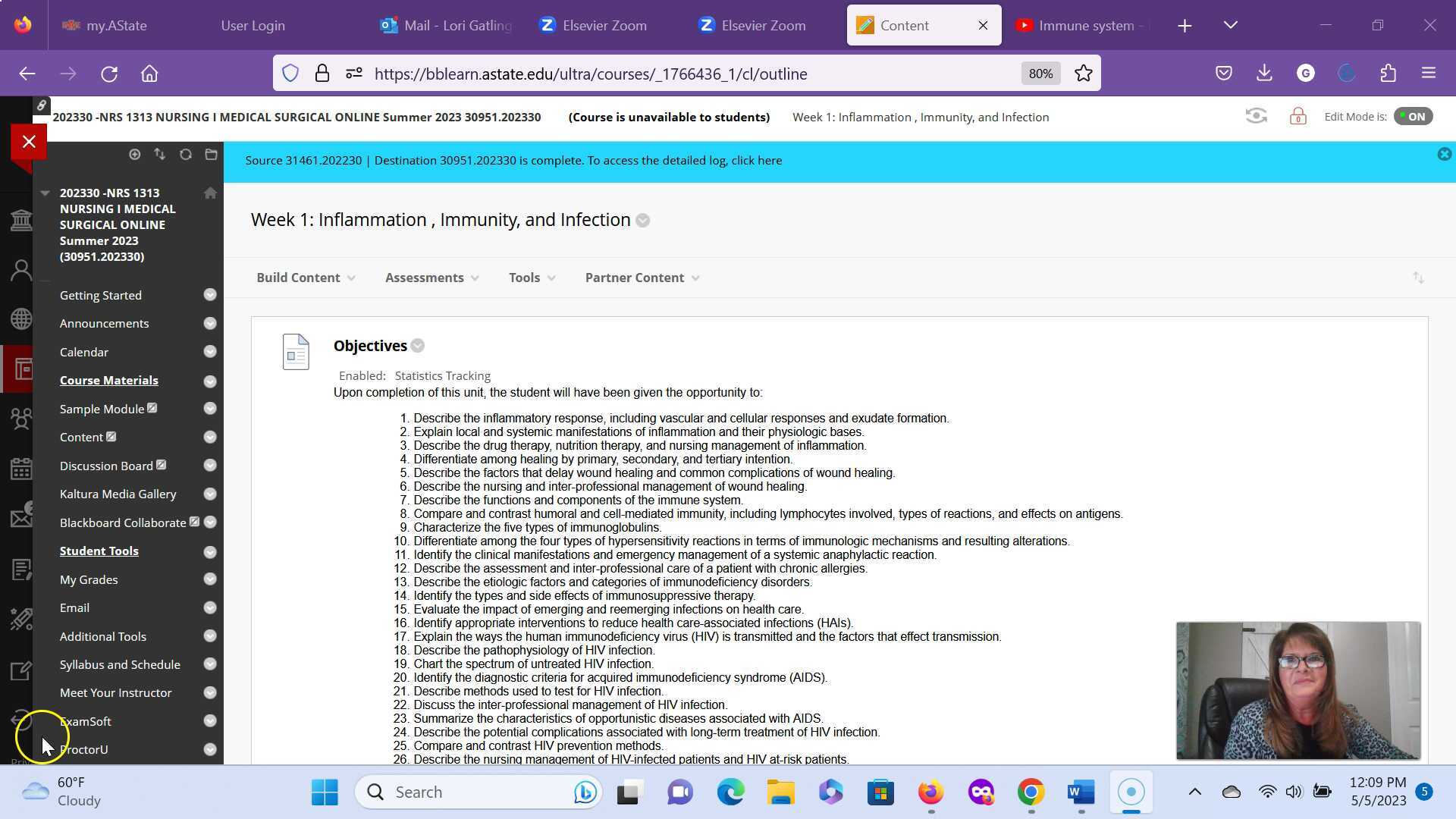
Task: Open options chevron next to Objectives
Action: pos(418,347)
